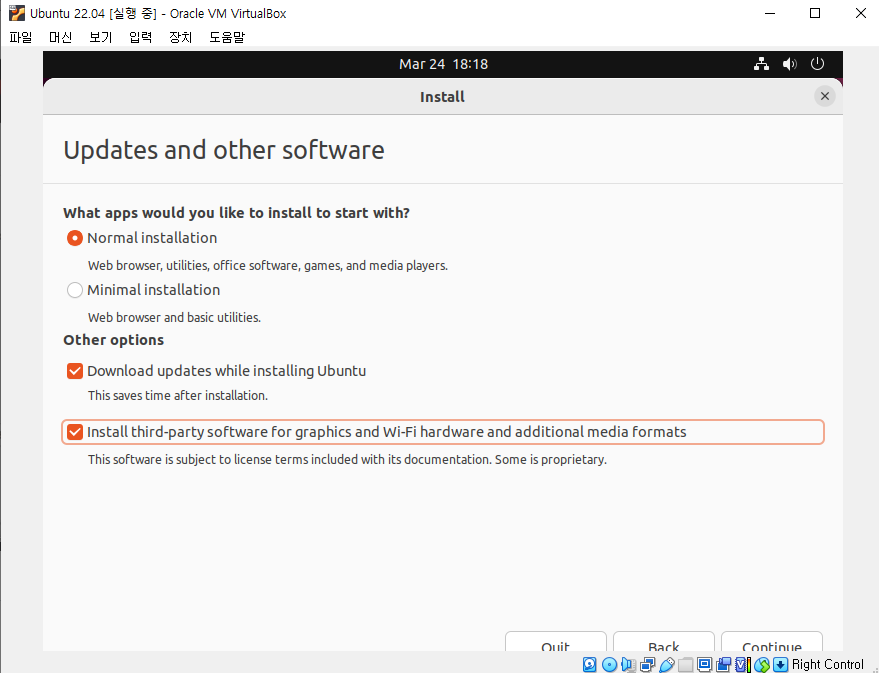The height and width of the screenshot is (673, 879).
Task: Click the Ubuntu volume speaker icon
Action: (x=789, y=64)
